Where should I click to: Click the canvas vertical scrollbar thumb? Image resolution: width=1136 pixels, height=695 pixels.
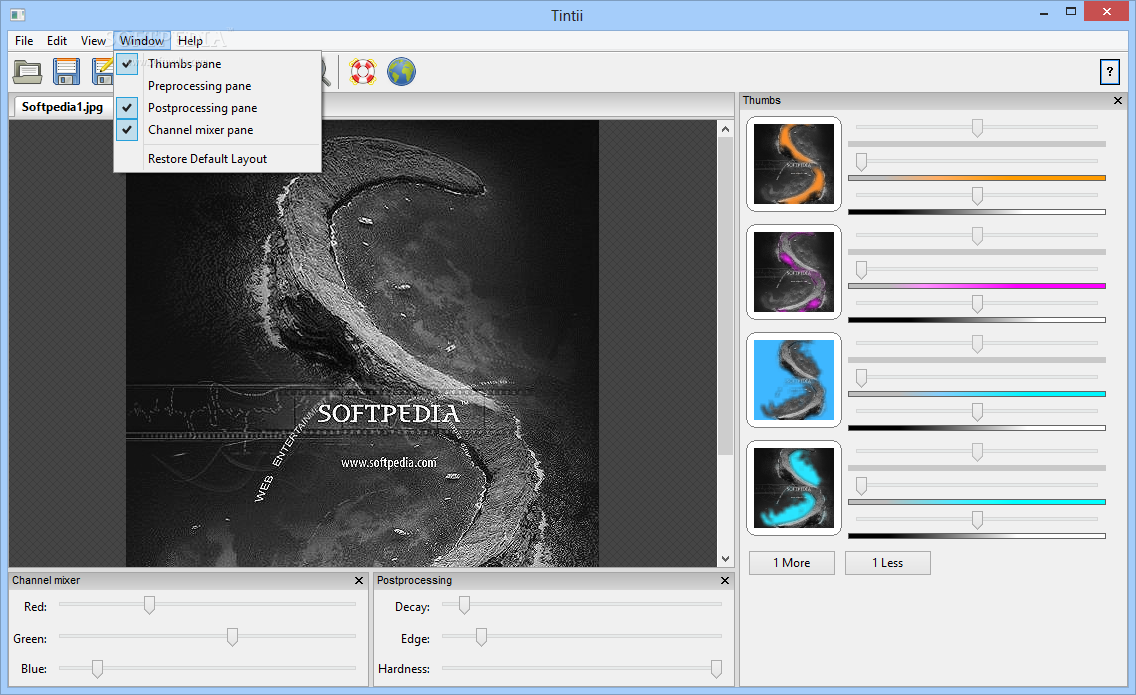725,296
